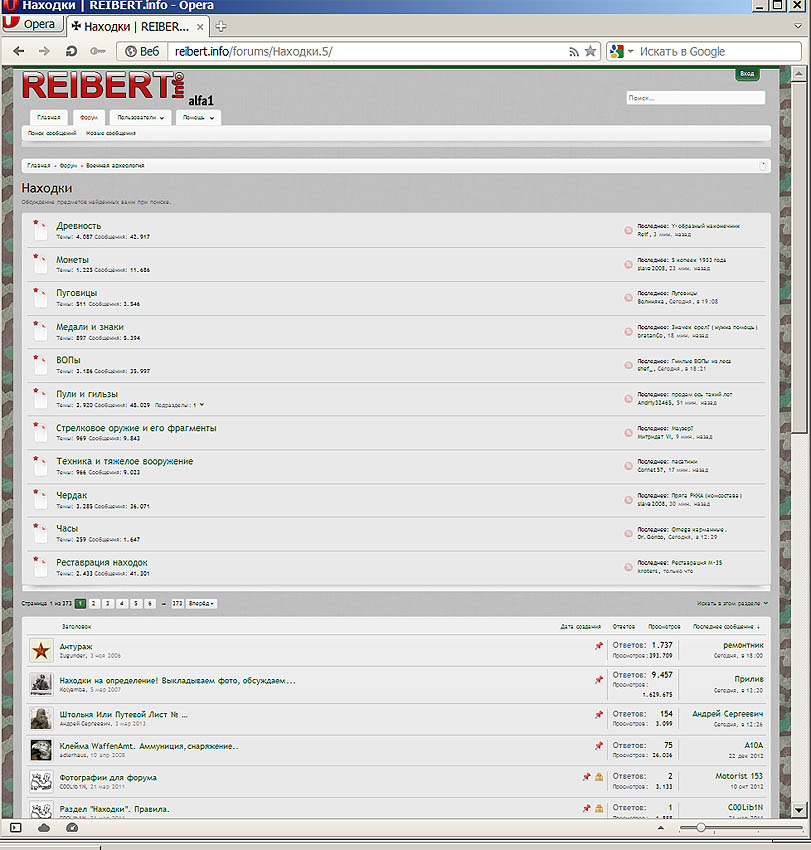Go to Военная археология breadcrumb
This screenshot has width=811, height=850.
click(115, 166)
